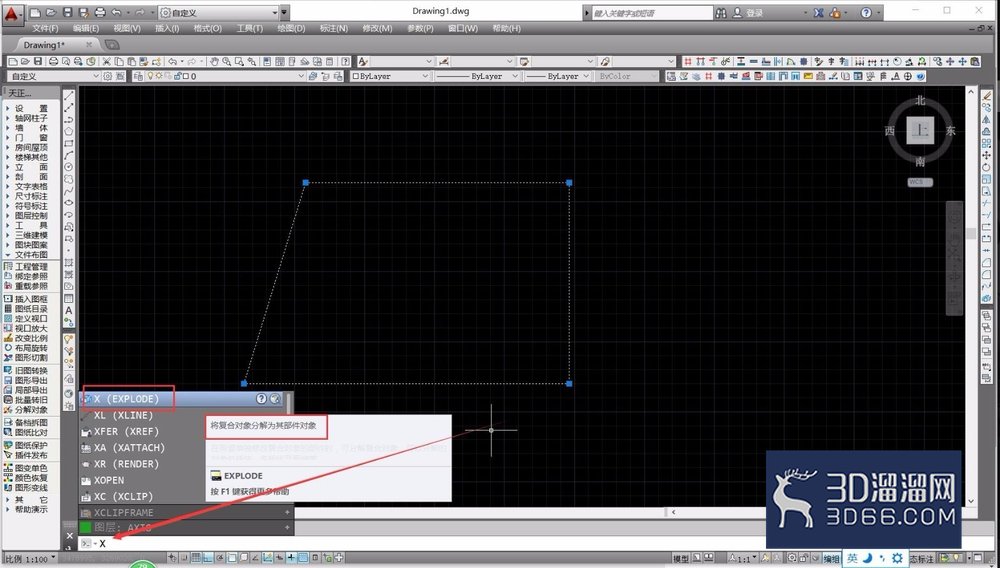Select the multiline Text A tool
The image size is (1000, 568).
click(x=69, y=310)
